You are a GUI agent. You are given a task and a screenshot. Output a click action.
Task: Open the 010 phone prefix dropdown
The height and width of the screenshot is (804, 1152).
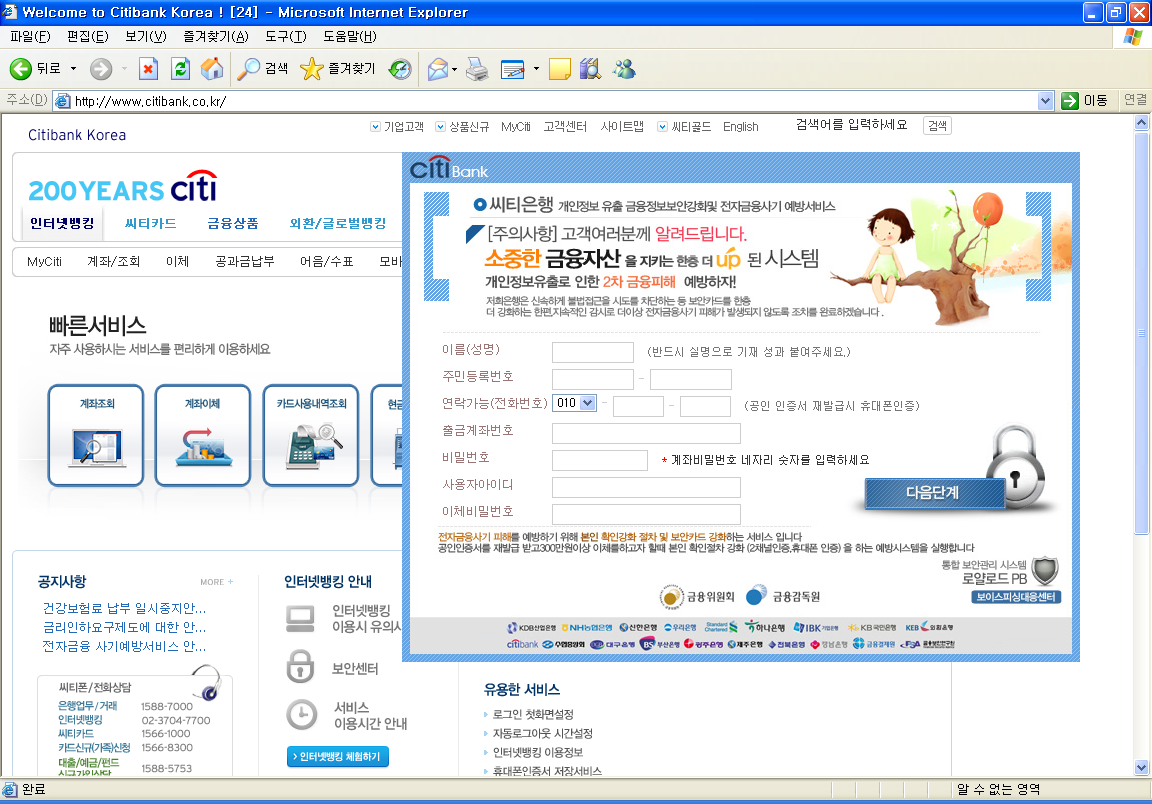587,403
